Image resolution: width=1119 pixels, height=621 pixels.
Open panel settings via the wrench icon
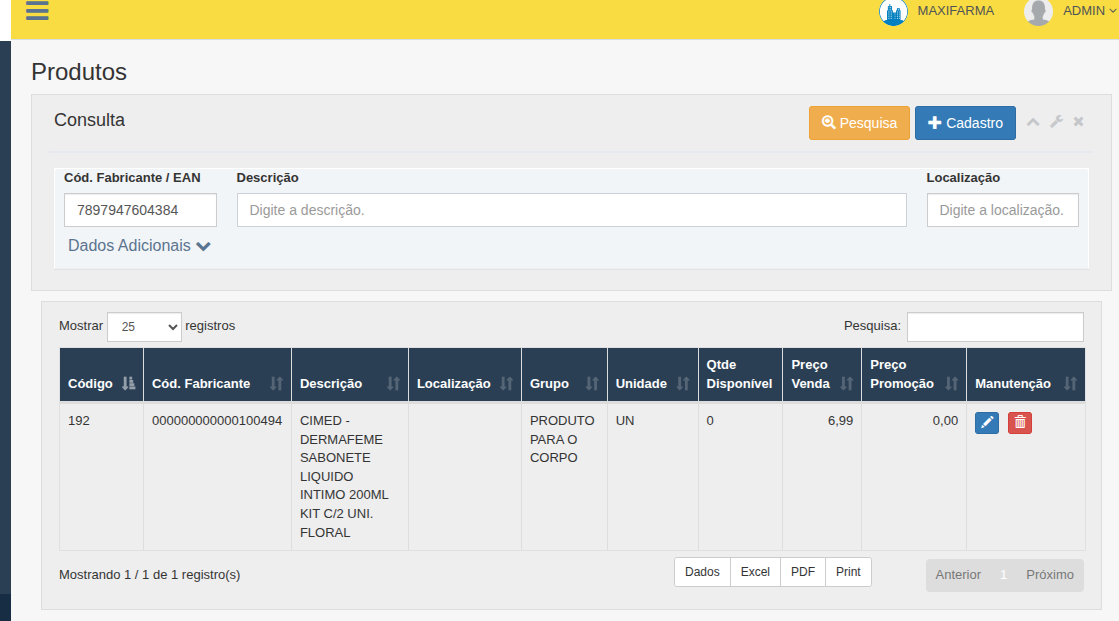click(x=1056, y=122)
